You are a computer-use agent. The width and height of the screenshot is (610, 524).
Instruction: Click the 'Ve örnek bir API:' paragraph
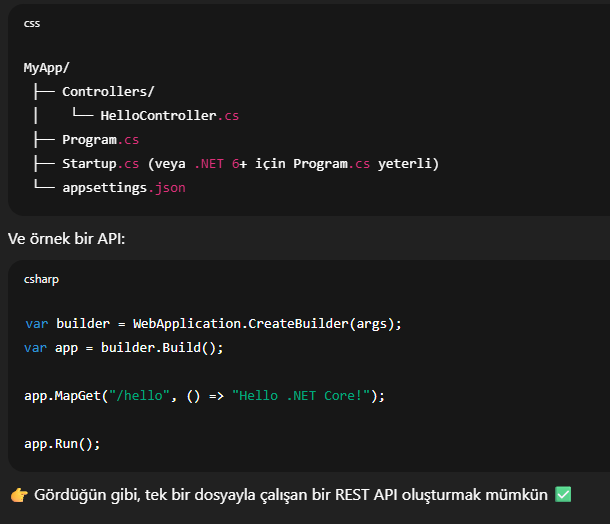[x=67, y=239]
